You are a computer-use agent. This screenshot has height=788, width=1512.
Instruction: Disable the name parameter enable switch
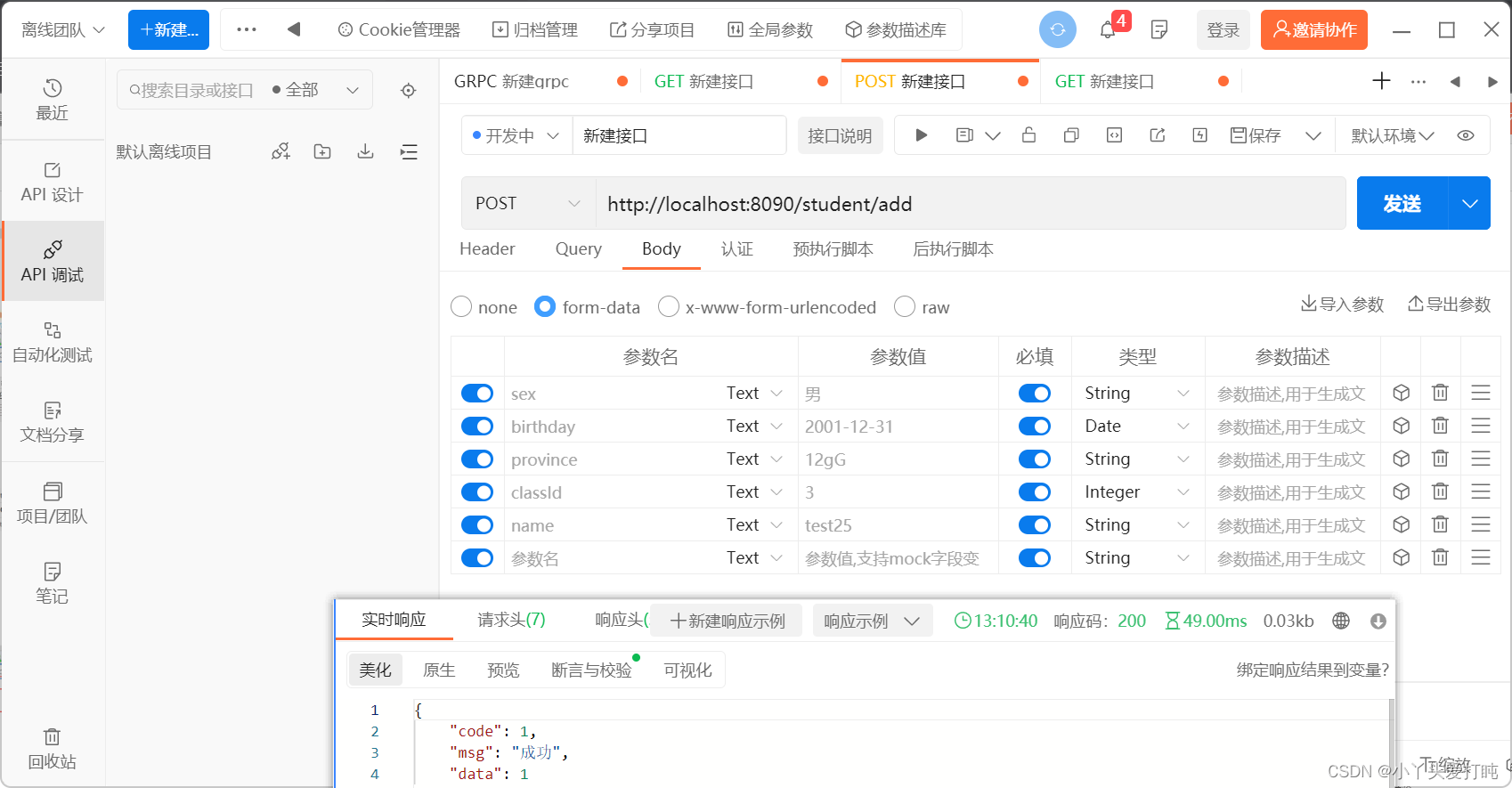click(x=477, y=525)
